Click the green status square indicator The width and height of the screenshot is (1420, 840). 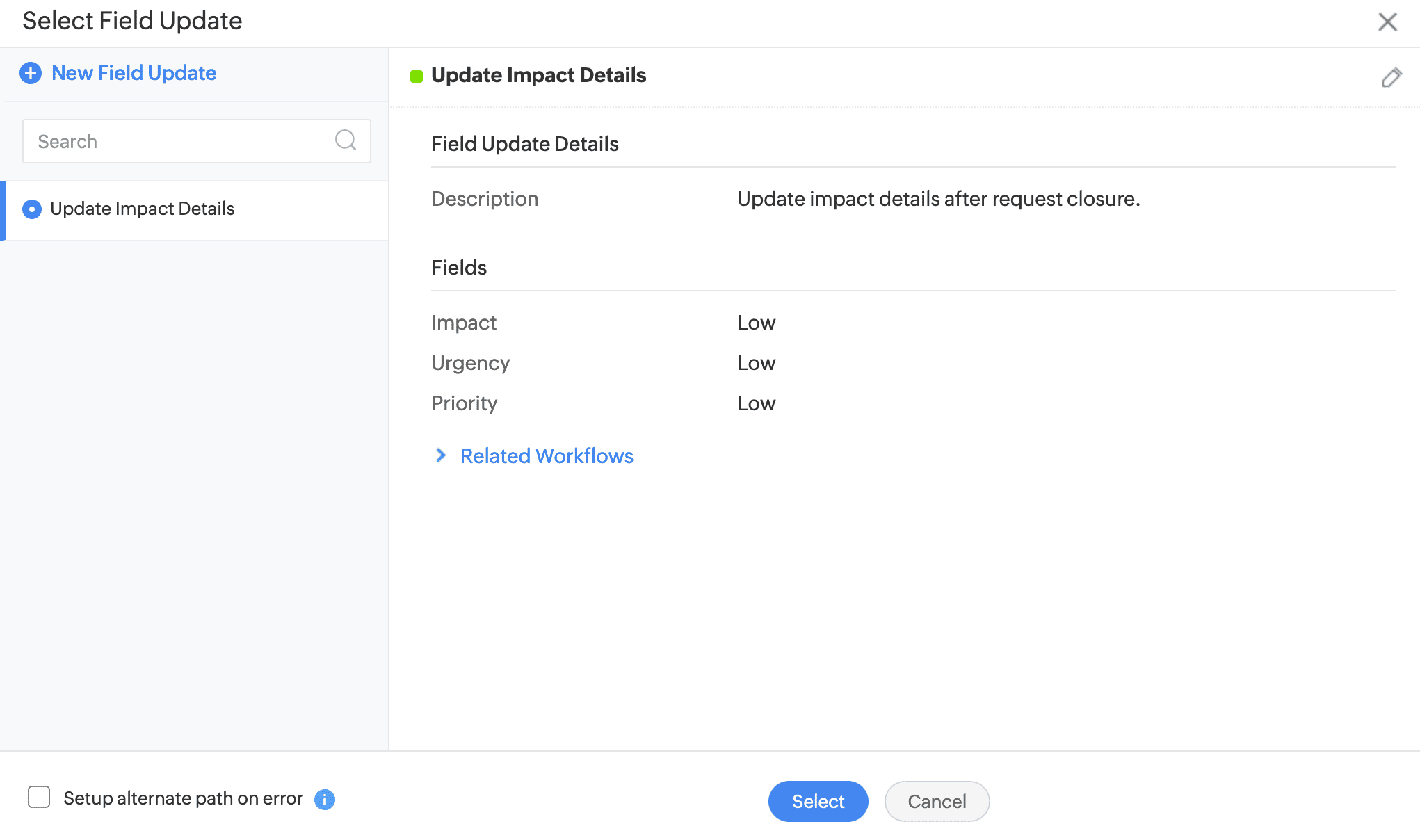click(417, 76)
